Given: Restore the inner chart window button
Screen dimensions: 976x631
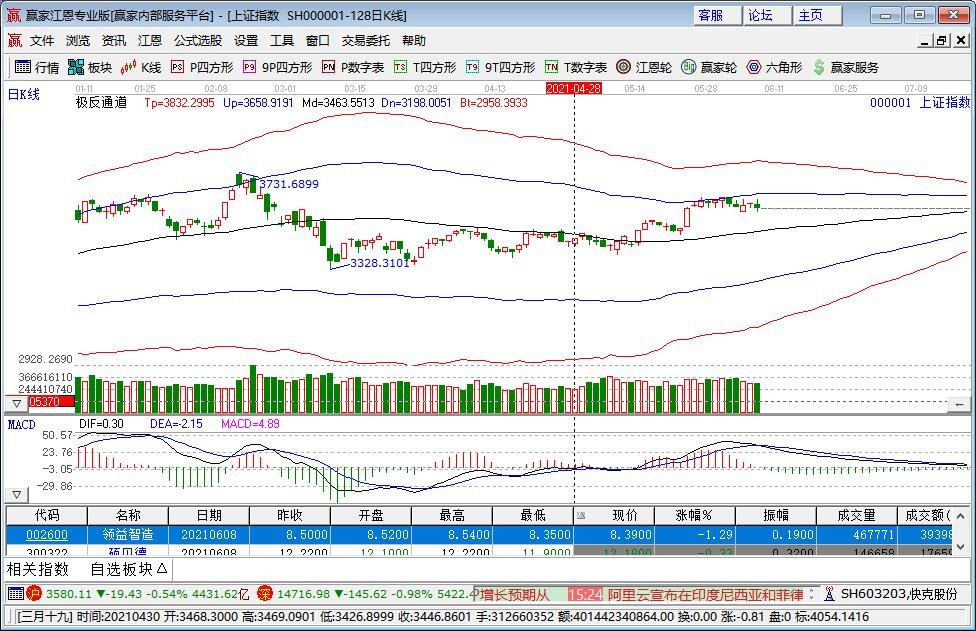Looking at the screenshot, I should (942, 40).
